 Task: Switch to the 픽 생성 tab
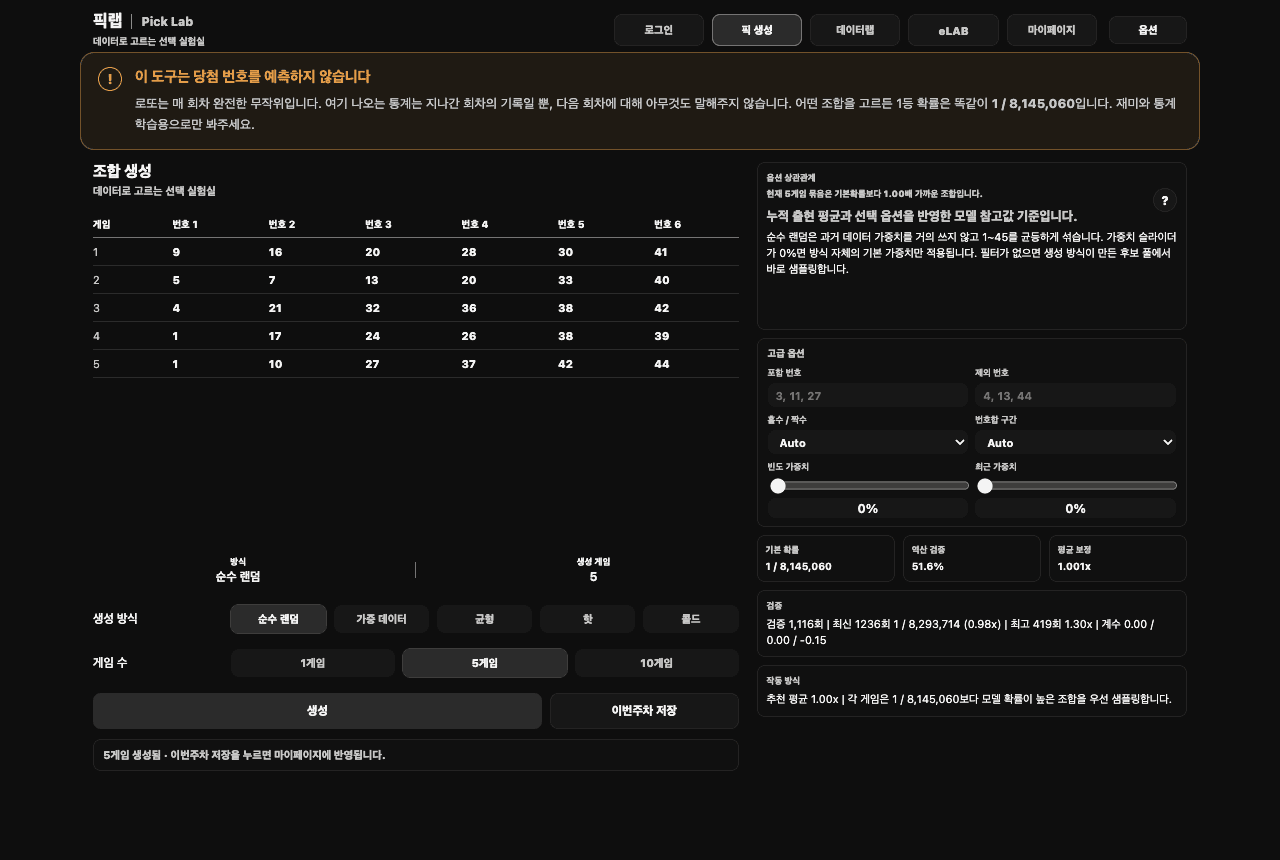(x=757, y=30)
